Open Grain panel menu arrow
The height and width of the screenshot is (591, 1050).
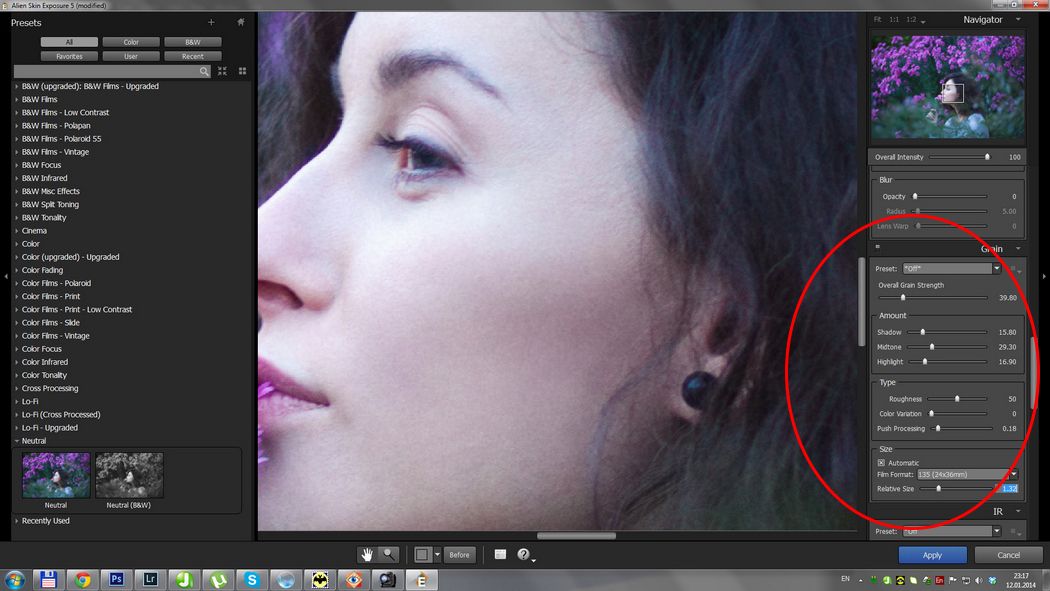click(x=1019, y=249)
